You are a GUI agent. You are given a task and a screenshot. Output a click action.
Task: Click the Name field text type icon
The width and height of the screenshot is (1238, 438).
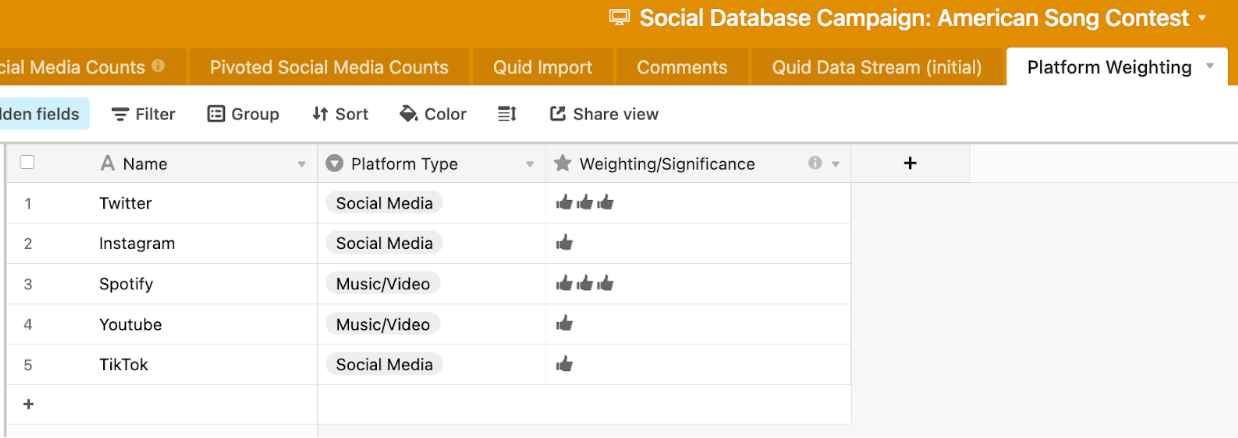click(108, 163)
